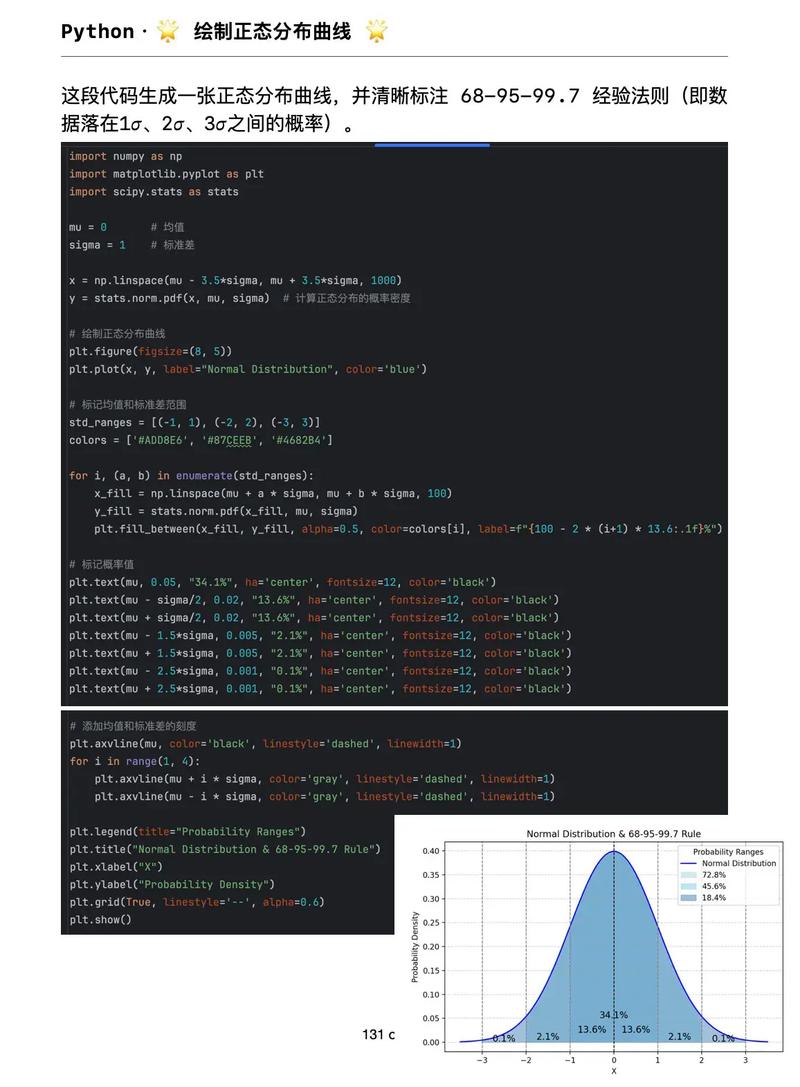Toggle the 13.6% shaded region label
The height and width of the screenshot is (1087, 800).
tap(591, 1029)
